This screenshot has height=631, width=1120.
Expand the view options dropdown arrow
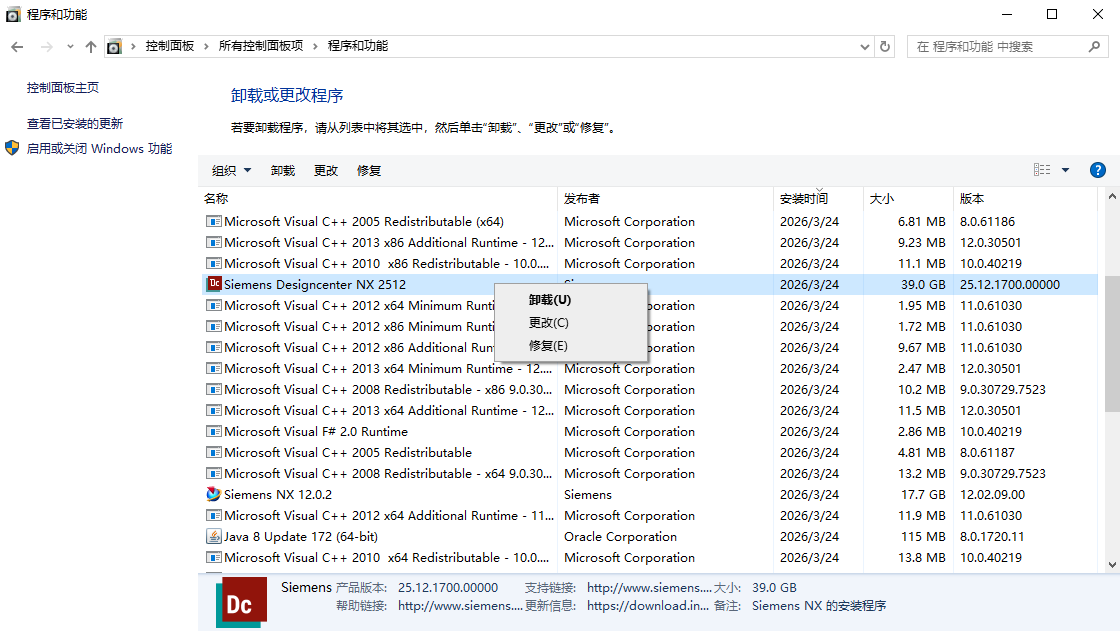[x=1066, y=170]
